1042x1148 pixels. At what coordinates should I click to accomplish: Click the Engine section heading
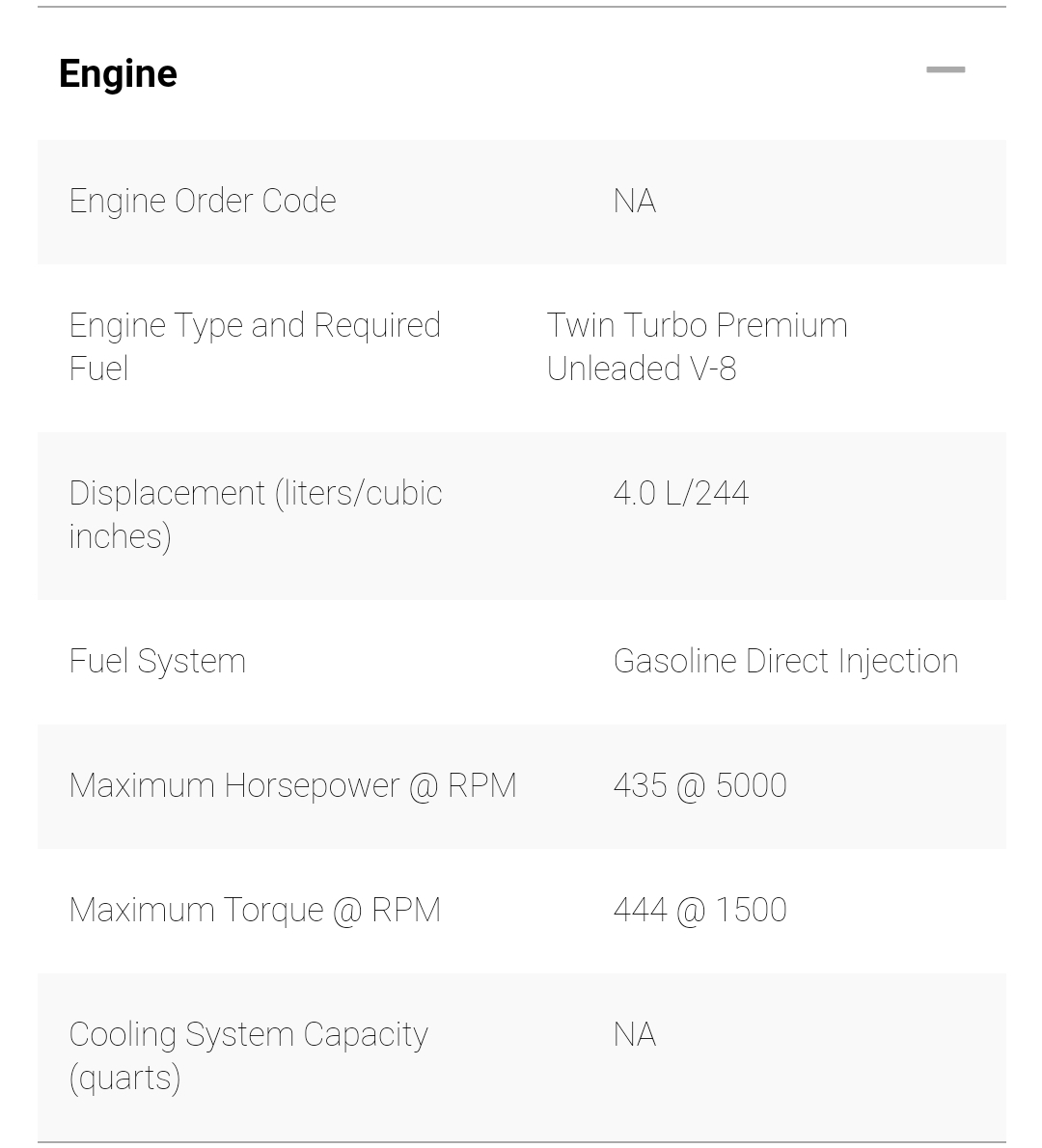click(118, 73)
